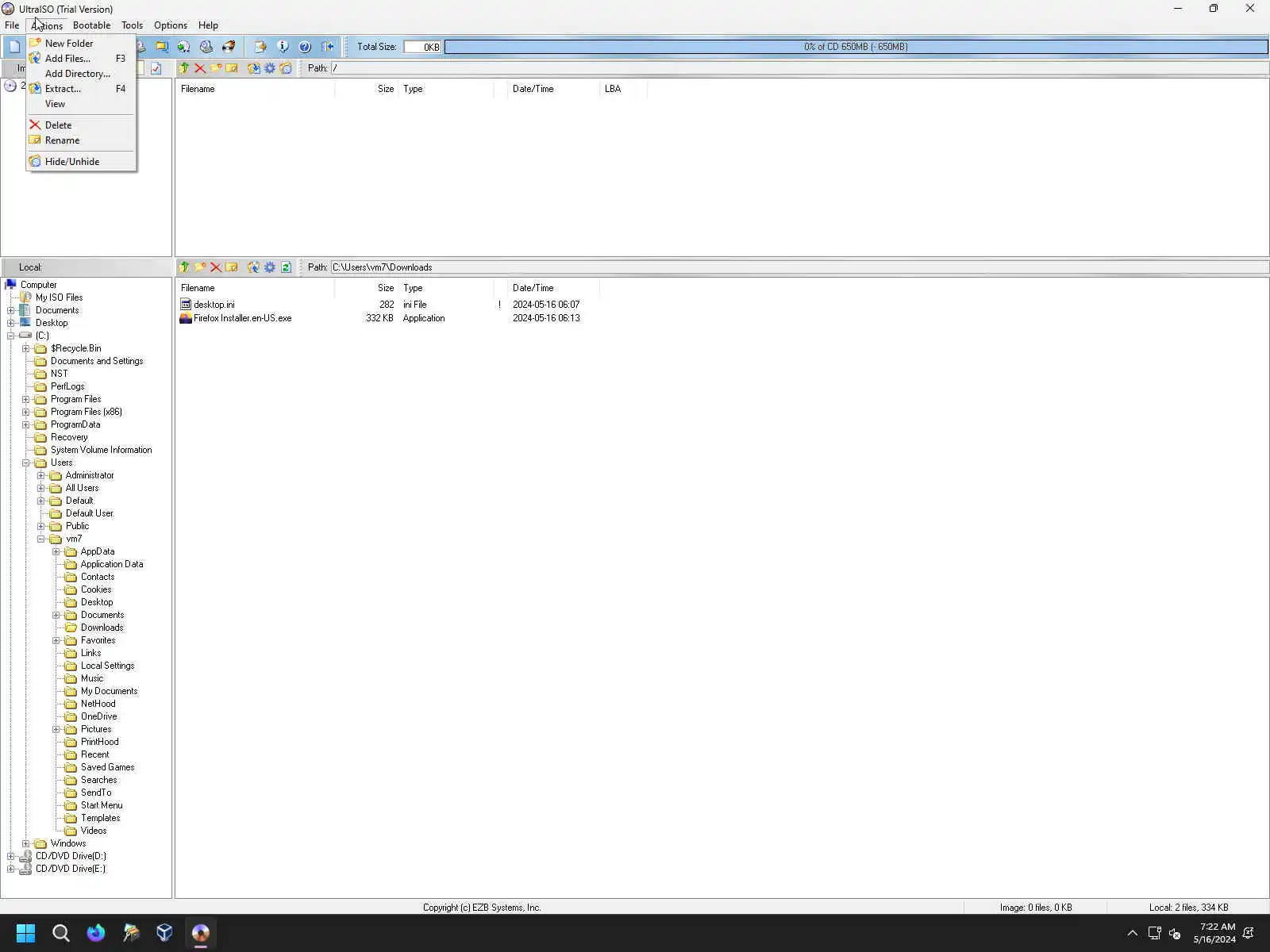Open the Help menu

(x=208, y=25)
